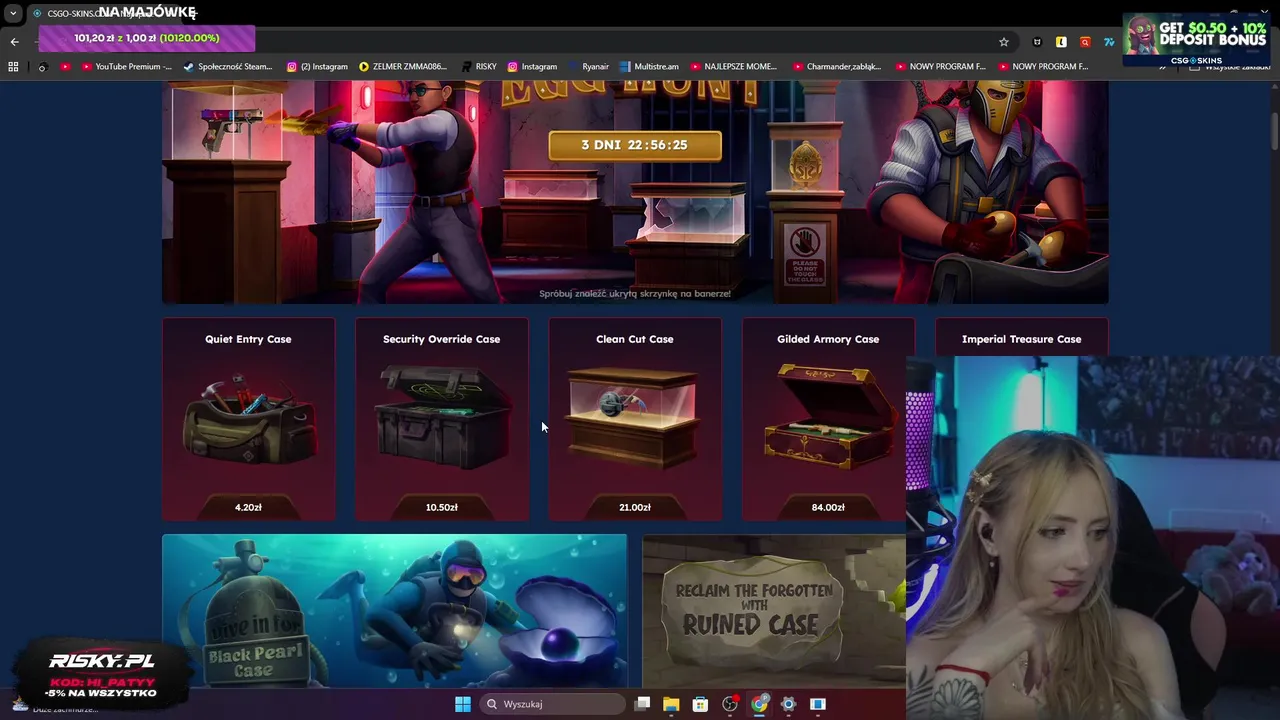Open the (2) Instagram bookmark
This screenshot has width=1280, height=720.
pyautogui.click(x=317, y=67)
